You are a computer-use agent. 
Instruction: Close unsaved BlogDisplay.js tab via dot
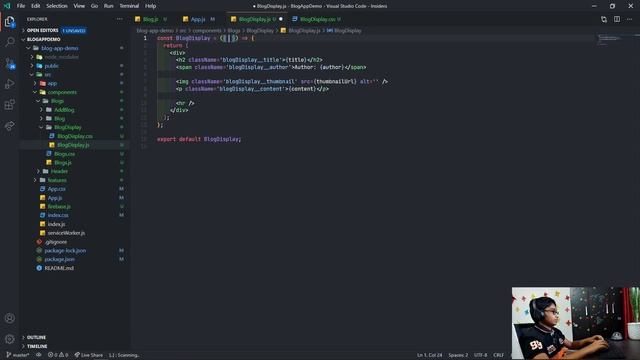point(280,19)
